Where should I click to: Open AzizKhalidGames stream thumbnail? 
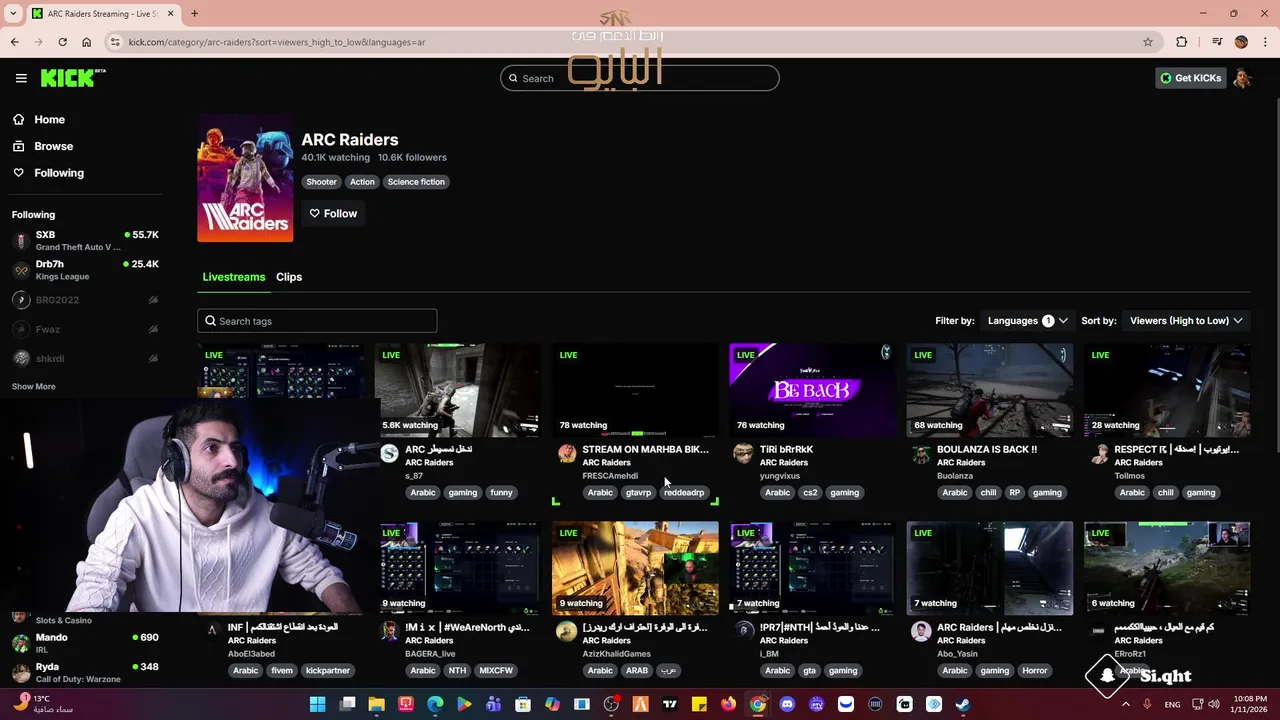click(635, 568)
